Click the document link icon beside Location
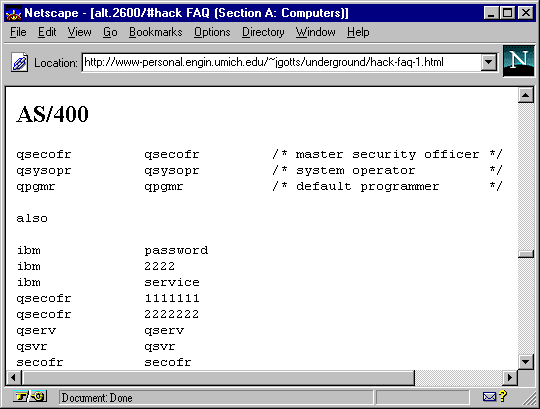The height and width of the screenshot is (409, 540). (20, 62)
